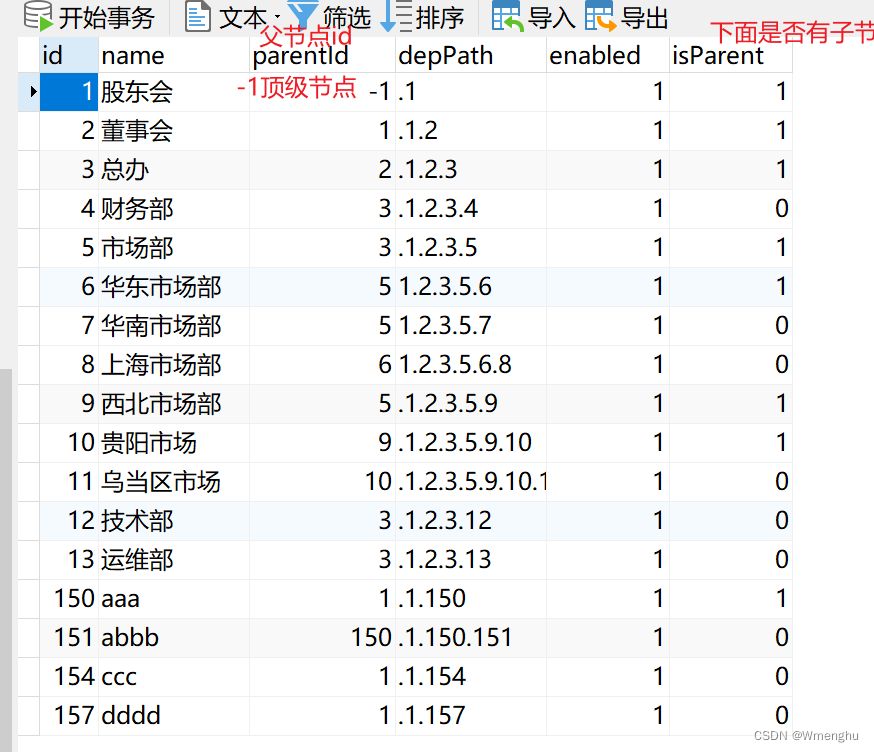Click the isParent column header
Screen dimensions: 874x752
[730, 56]
